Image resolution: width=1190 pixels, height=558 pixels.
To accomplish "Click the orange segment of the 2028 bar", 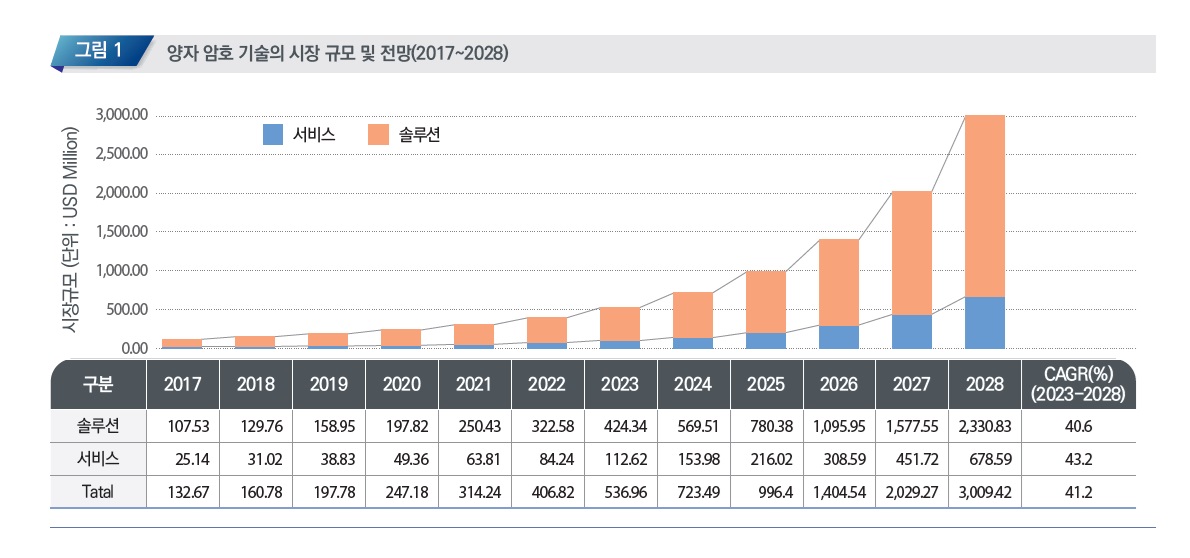I will tap(984, 205).
